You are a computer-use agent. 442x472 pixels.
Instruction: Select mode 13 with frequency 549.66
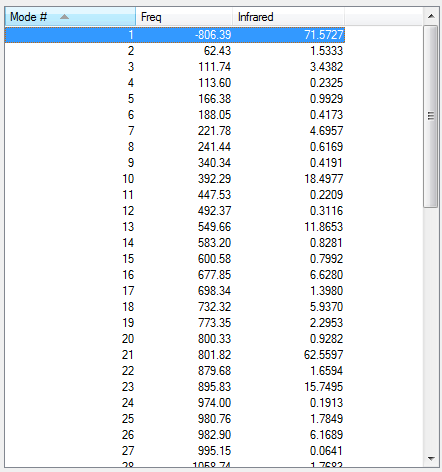point(175,227)
